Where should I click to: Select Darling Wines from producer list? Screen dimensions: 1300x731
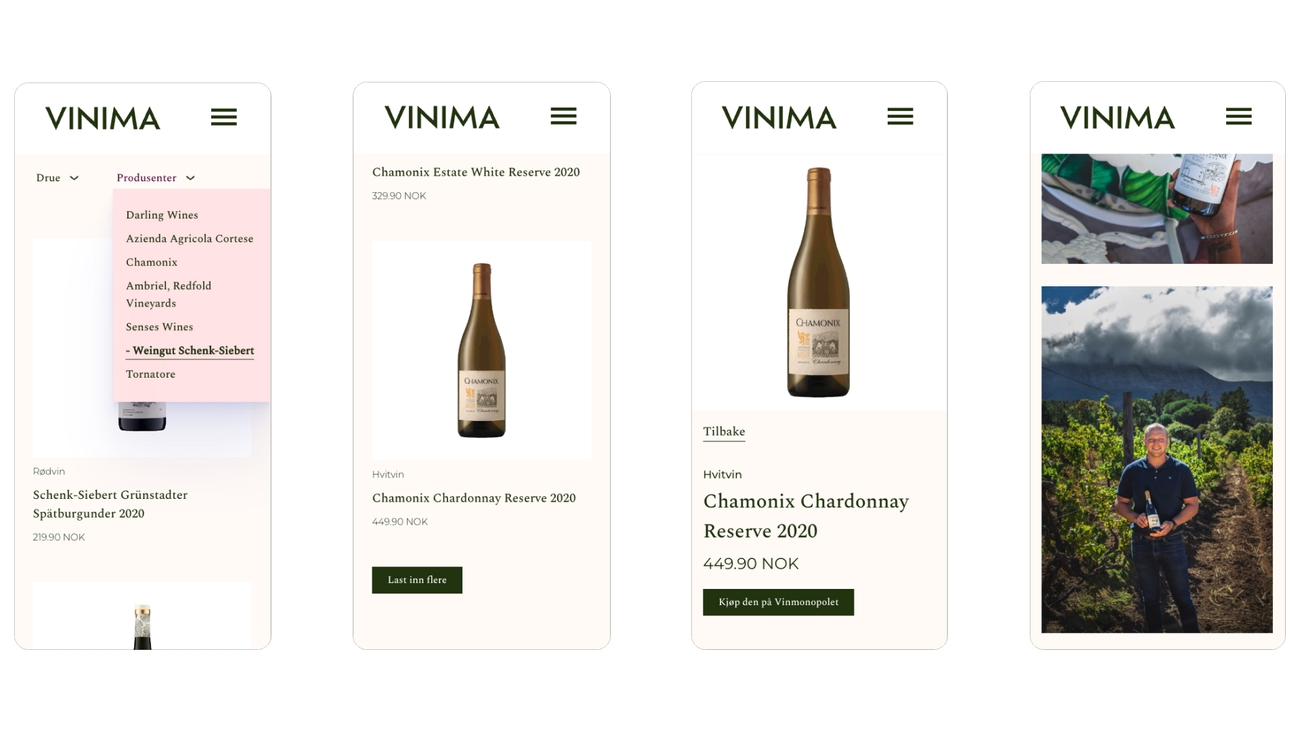[x=162, y=215]
